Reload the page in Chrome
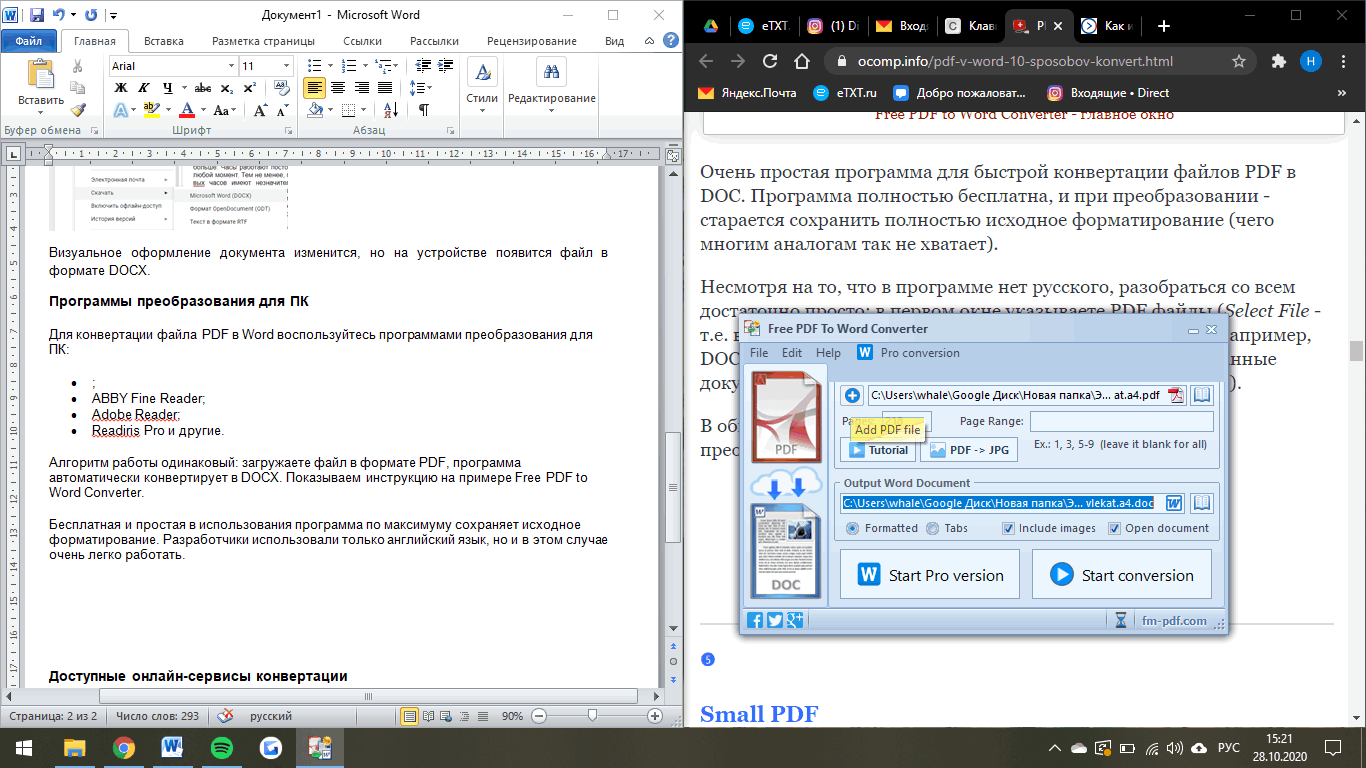1366x768 pixels. click(771, 61)
